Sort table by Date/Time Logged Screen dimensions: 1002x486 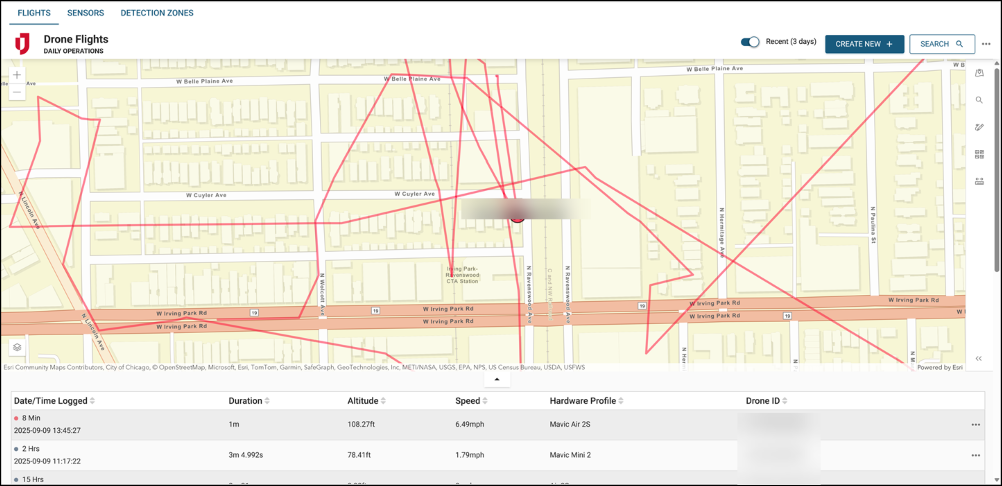pos(93,401)
